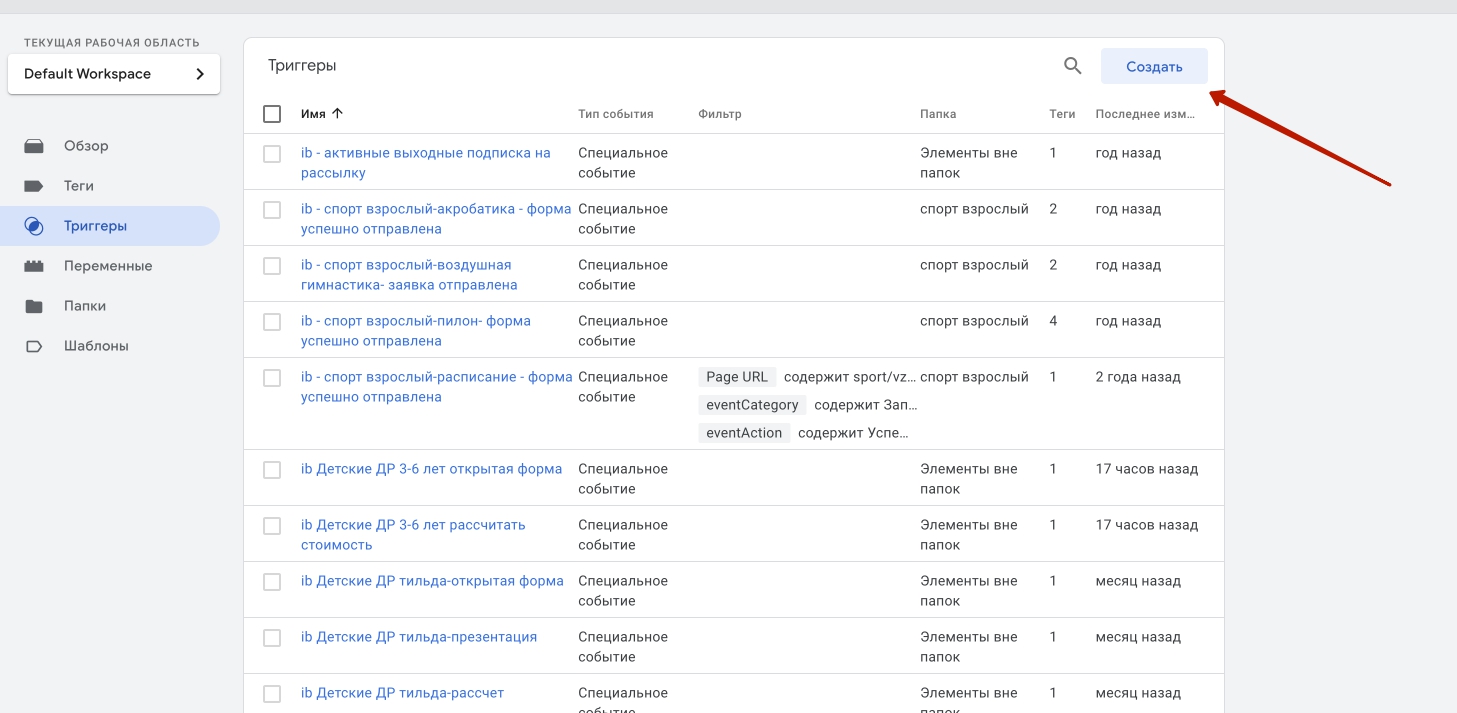The width and height of the screenshot is (1457, 713).
Task: Toggle the select-all checkbox in table header
Action: click(x=272, y=114)
